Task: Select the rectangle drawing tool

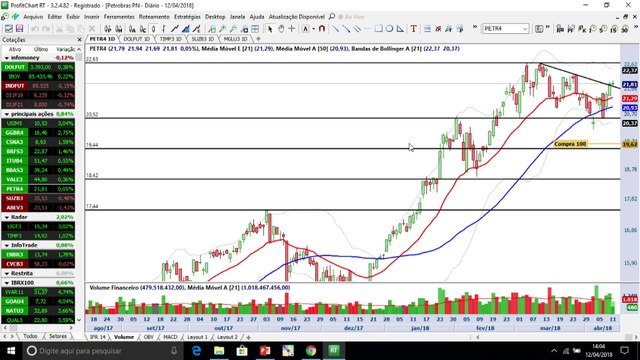Action: click(x=379, y=29)
